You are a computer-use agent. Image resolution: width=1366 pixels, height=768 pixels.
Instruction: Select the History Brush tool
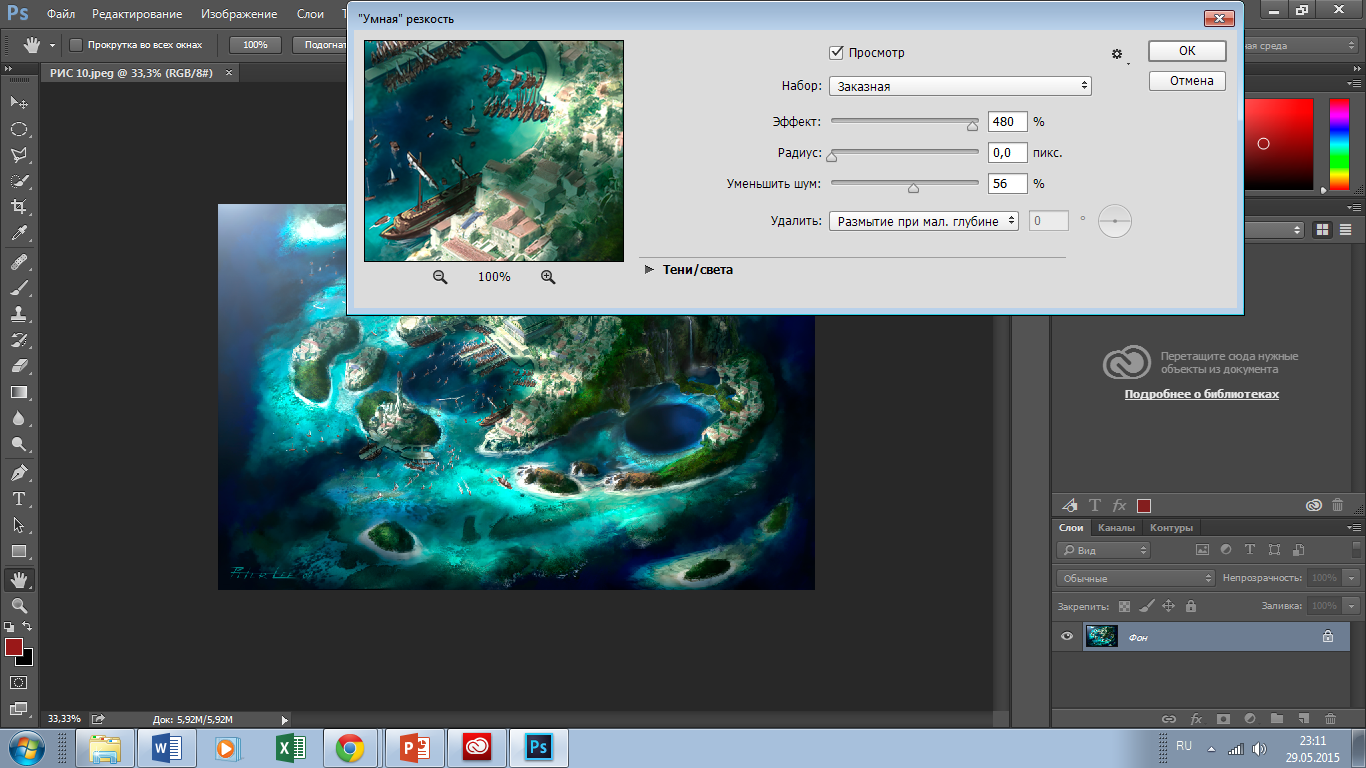(19, 340)
